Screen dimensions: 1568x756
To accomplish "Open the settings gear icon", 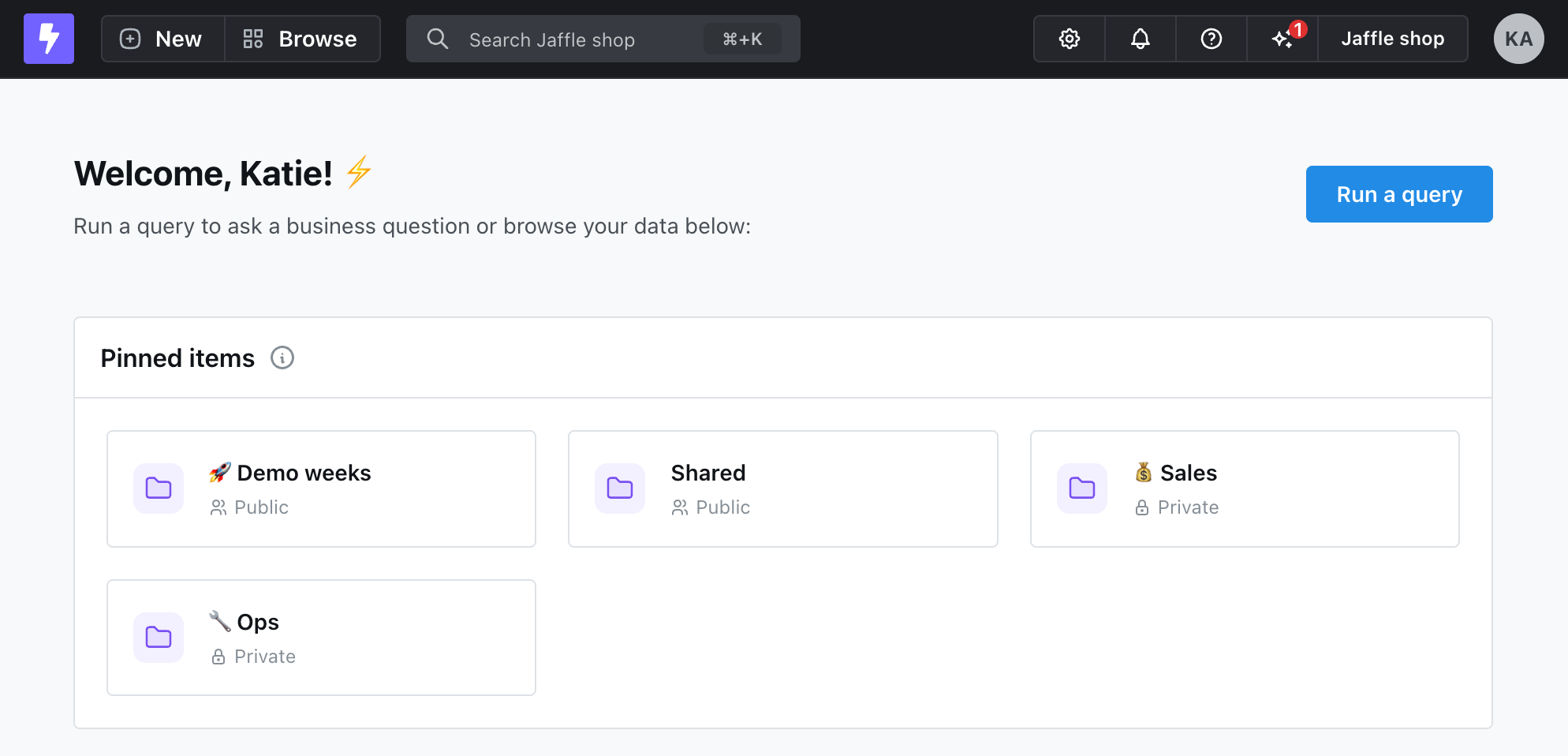I will pyautogui.click(x=1069, y=39).
